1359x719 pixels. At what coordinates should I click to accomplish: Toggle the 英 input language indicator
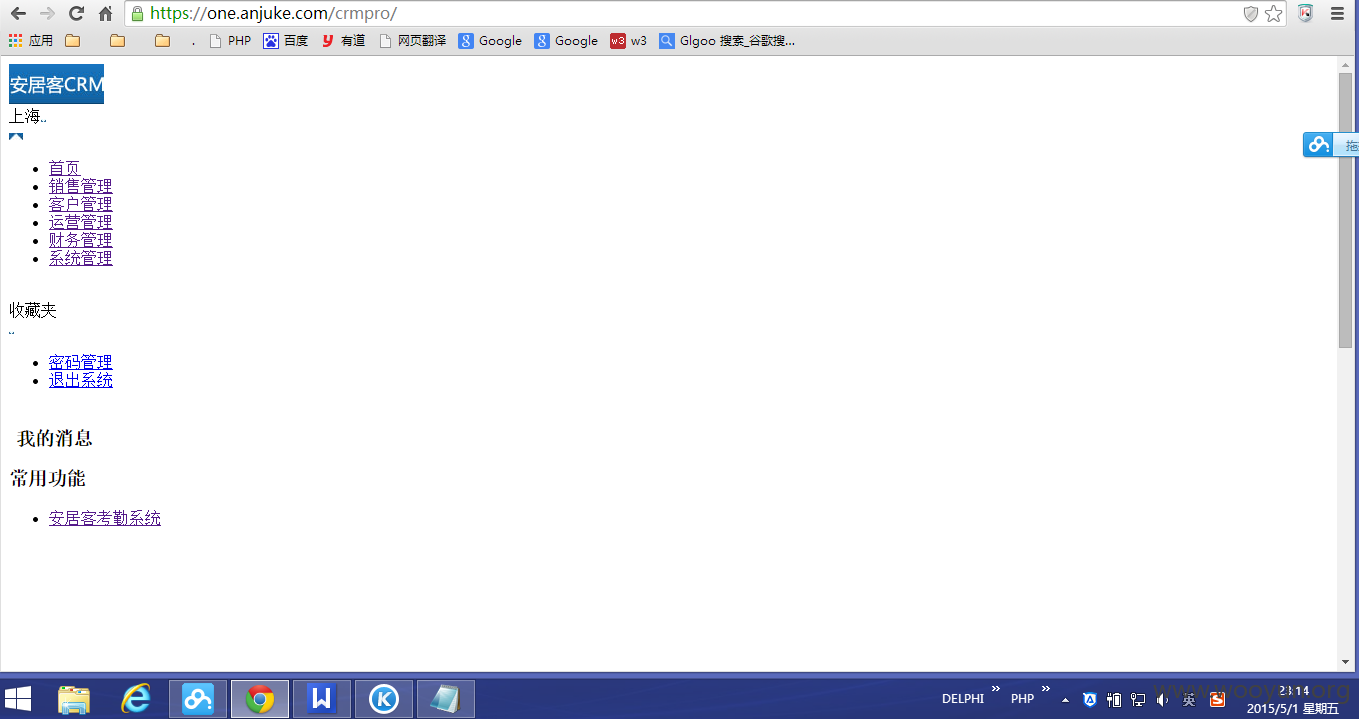pyautogui.click(x=1189, y=700)
